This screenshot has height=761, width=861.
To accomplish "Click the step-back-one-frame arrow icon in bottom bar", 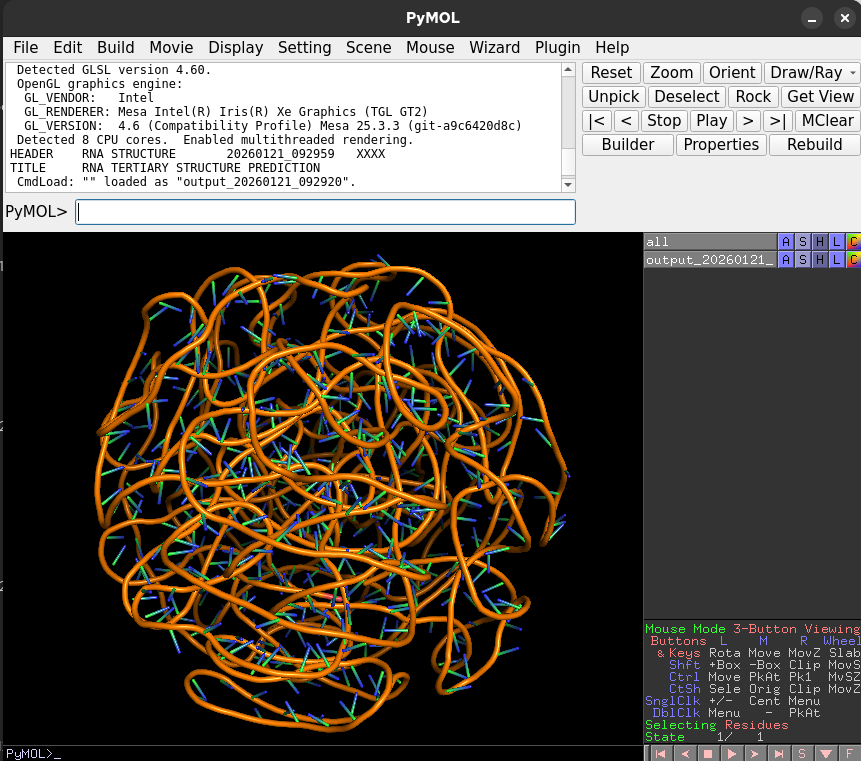I will [x=684, y=754].
